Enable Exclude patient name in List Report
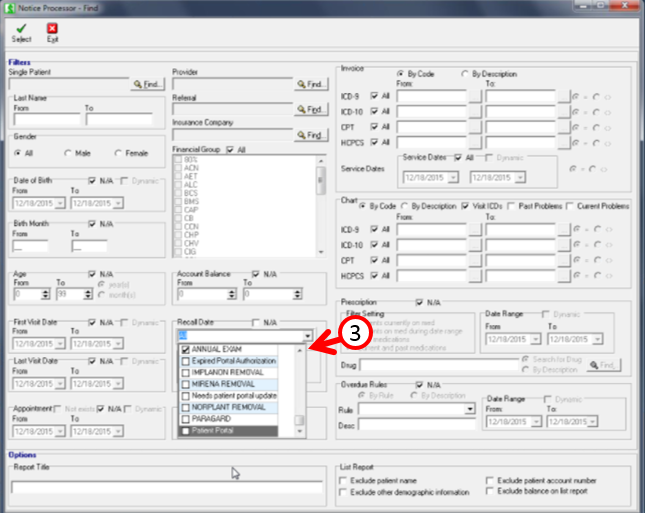Image resolution: width=645 pixels, height=513 pixels. (x=344, y=481)
